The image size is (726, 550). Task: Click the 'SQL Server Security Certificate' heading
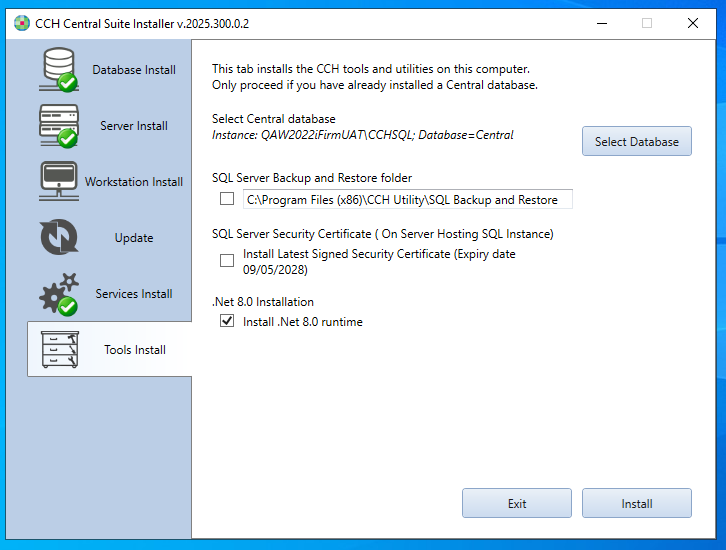click(383, 234)
